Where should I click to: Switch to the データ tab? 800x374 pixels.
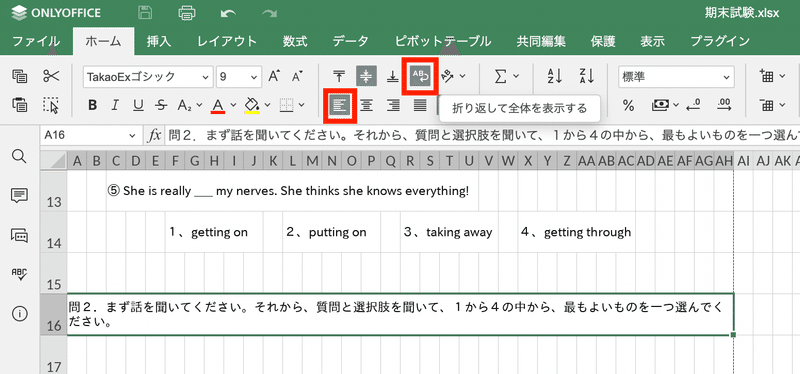coord(351,41)
